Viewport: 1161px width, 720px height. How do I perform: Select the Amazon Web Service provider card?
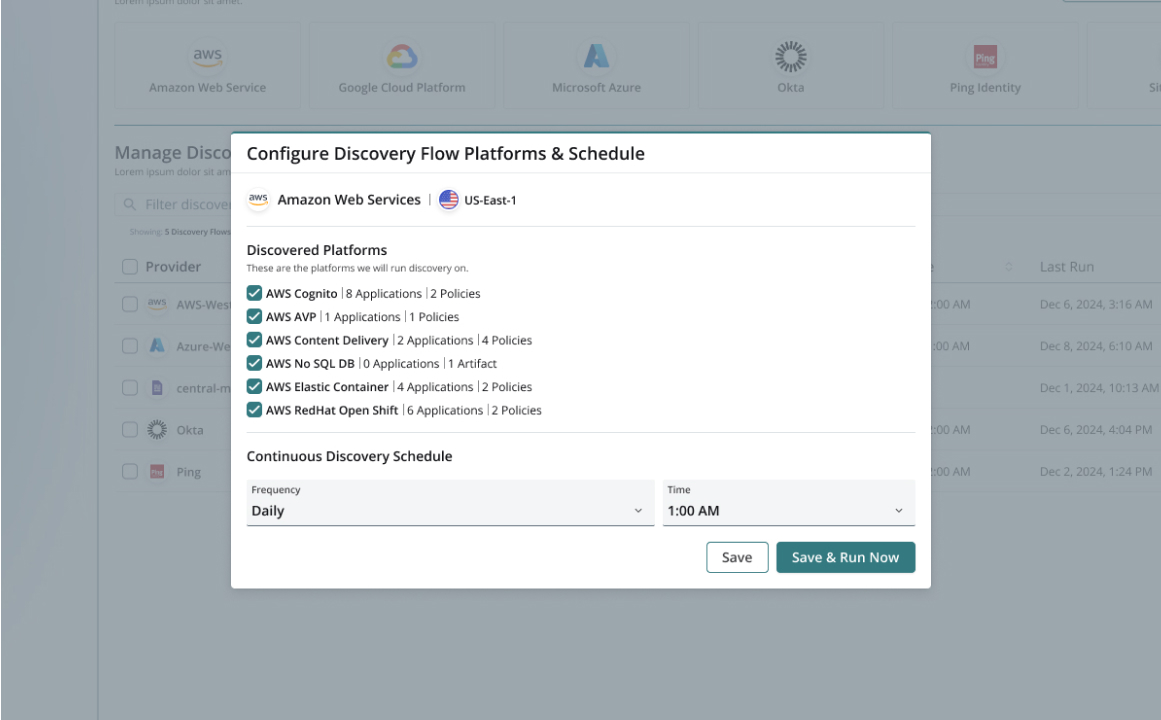coord(207,66)
